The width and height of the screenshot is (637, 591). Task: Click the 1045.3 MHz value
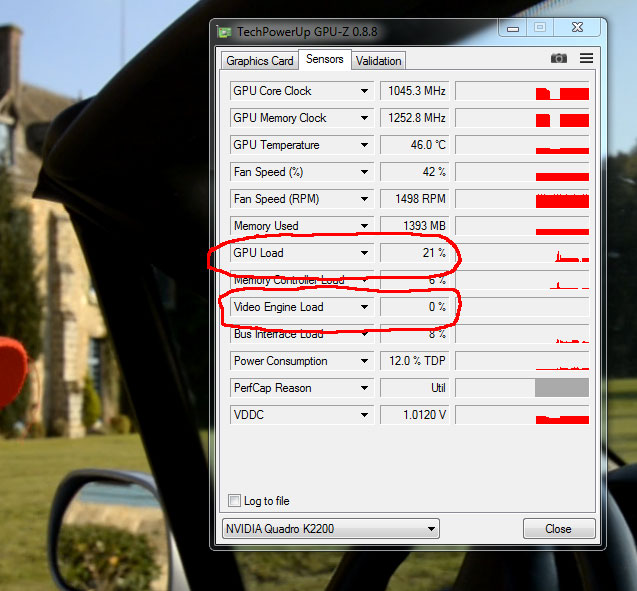coord(415,91)
